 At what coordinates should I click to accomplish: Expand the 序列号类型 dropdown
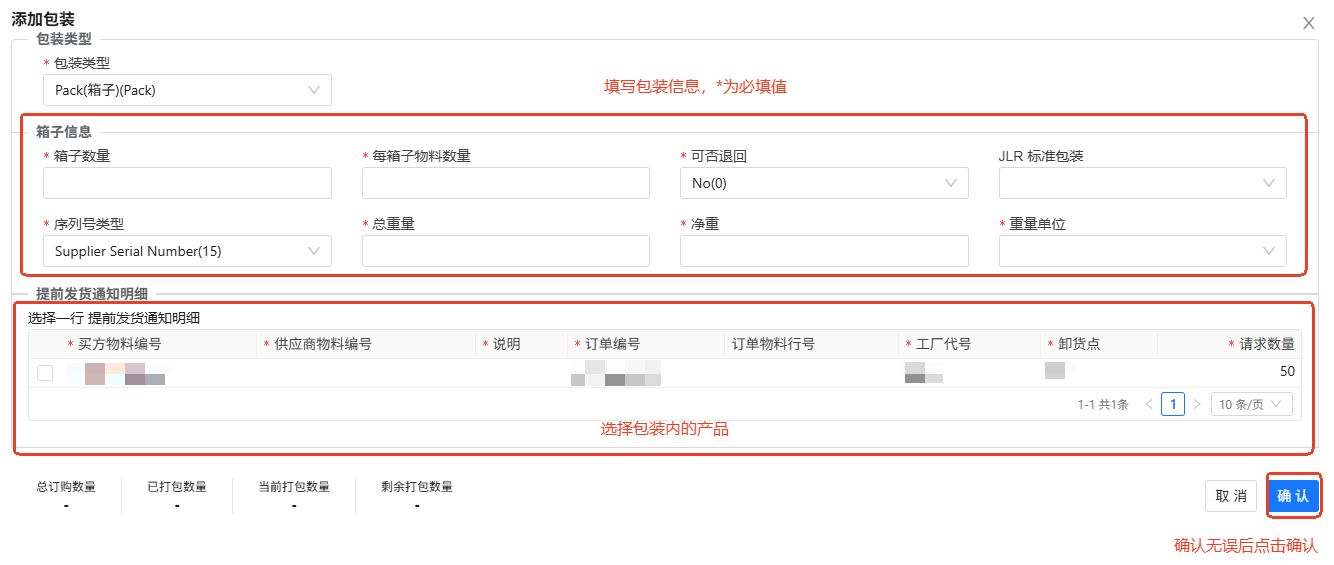187,251
